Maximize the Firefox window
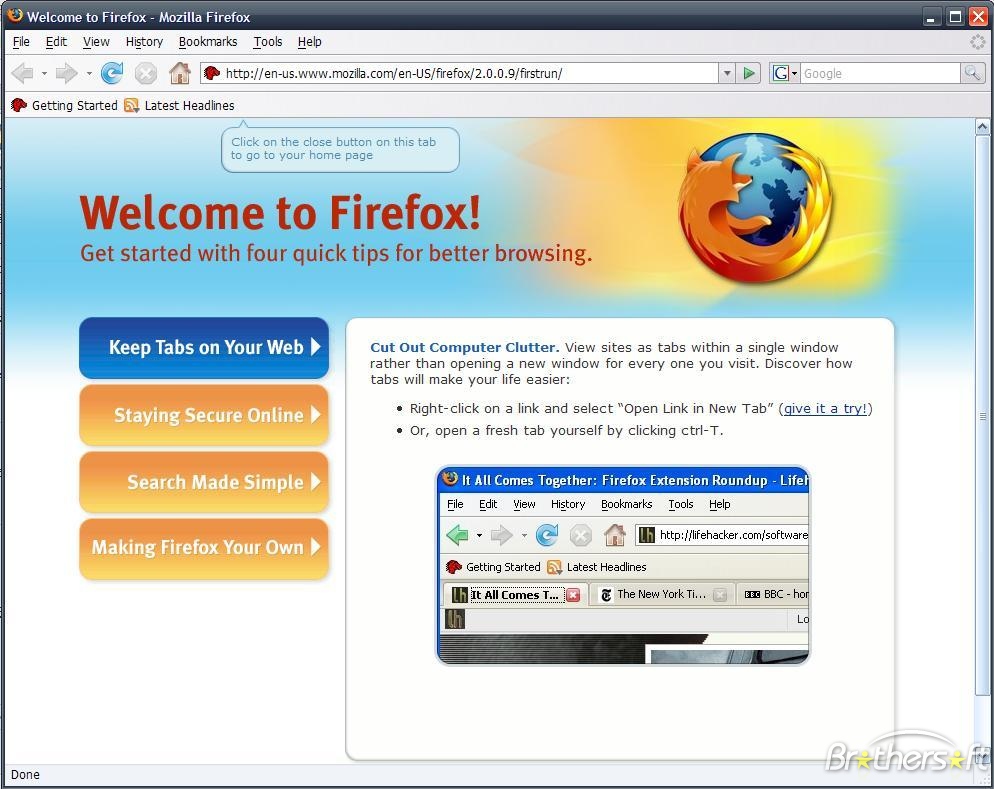The width and height of the screenshot is (994, 789). (955, 17)
